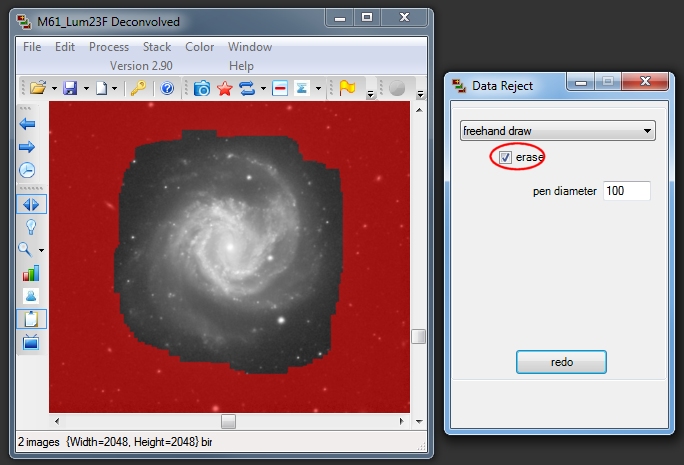Click the horizontal scrollbar thumb
This screenshot has height=465, width=684.
(x=228, y=421)
